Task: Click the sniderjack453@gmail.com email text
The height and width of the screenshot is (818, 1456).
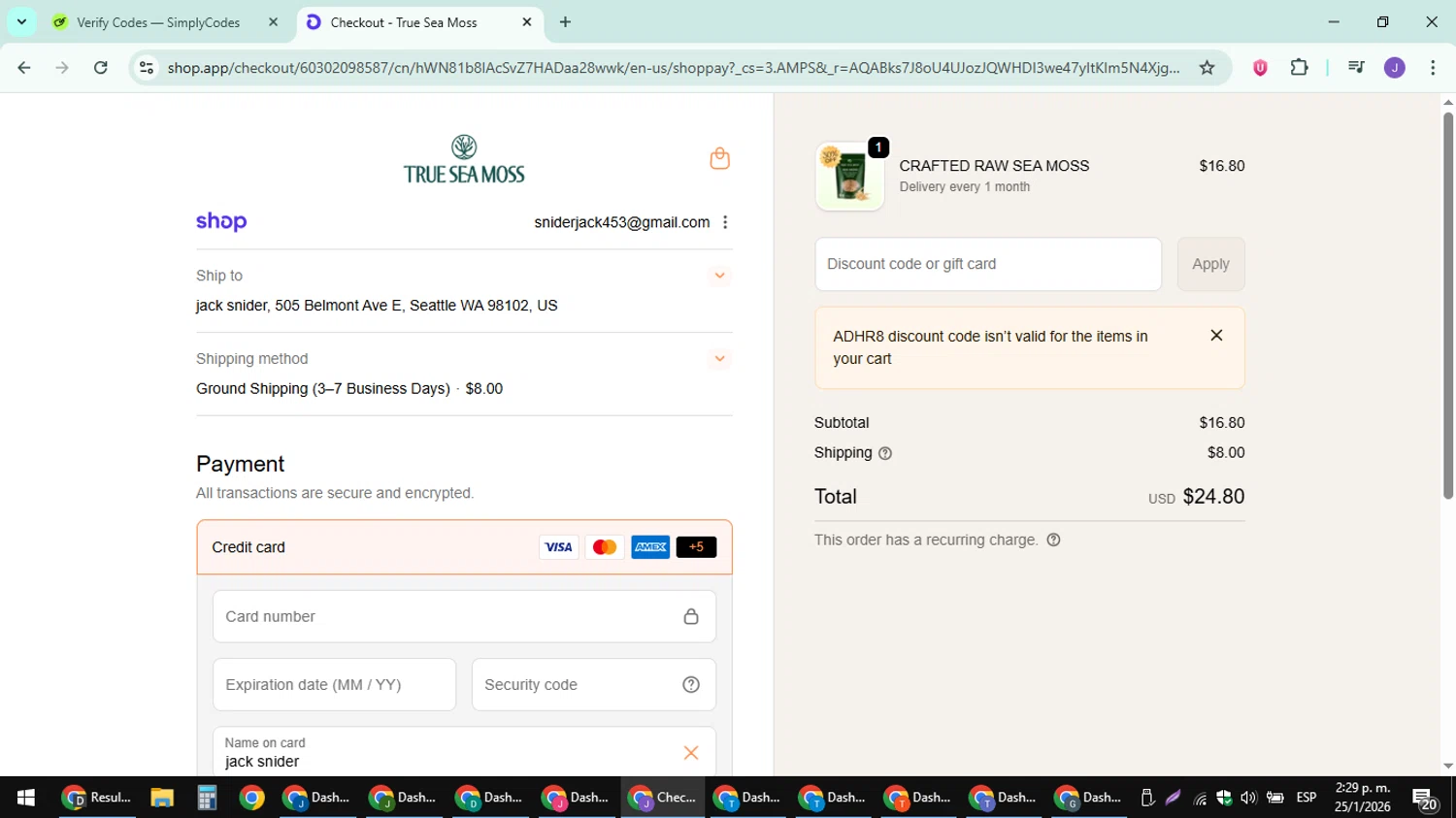Action: pyautogui.click(x=621, y=222)
